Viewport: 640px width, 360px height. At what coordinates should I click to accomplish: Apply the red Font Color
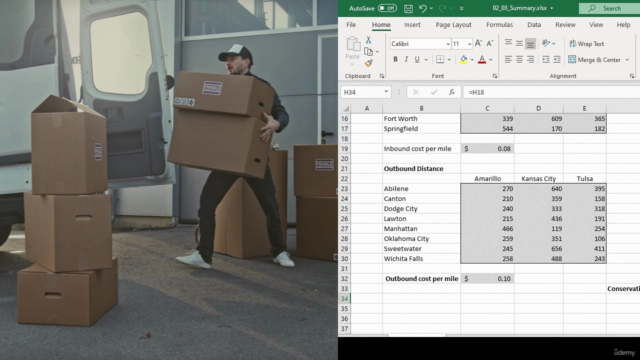(x=482, y=60)
